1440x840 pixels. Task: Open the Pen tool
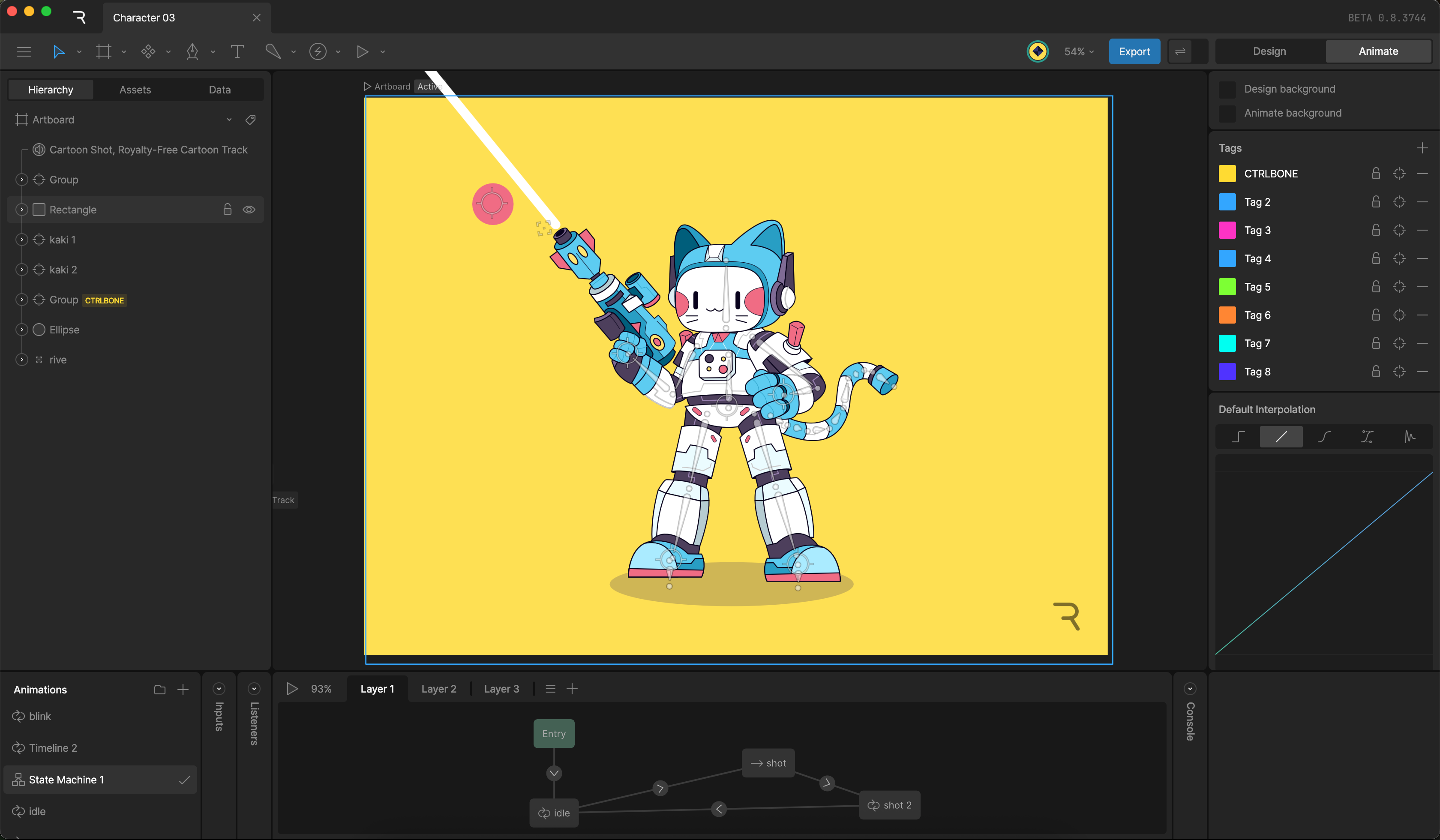192,51
